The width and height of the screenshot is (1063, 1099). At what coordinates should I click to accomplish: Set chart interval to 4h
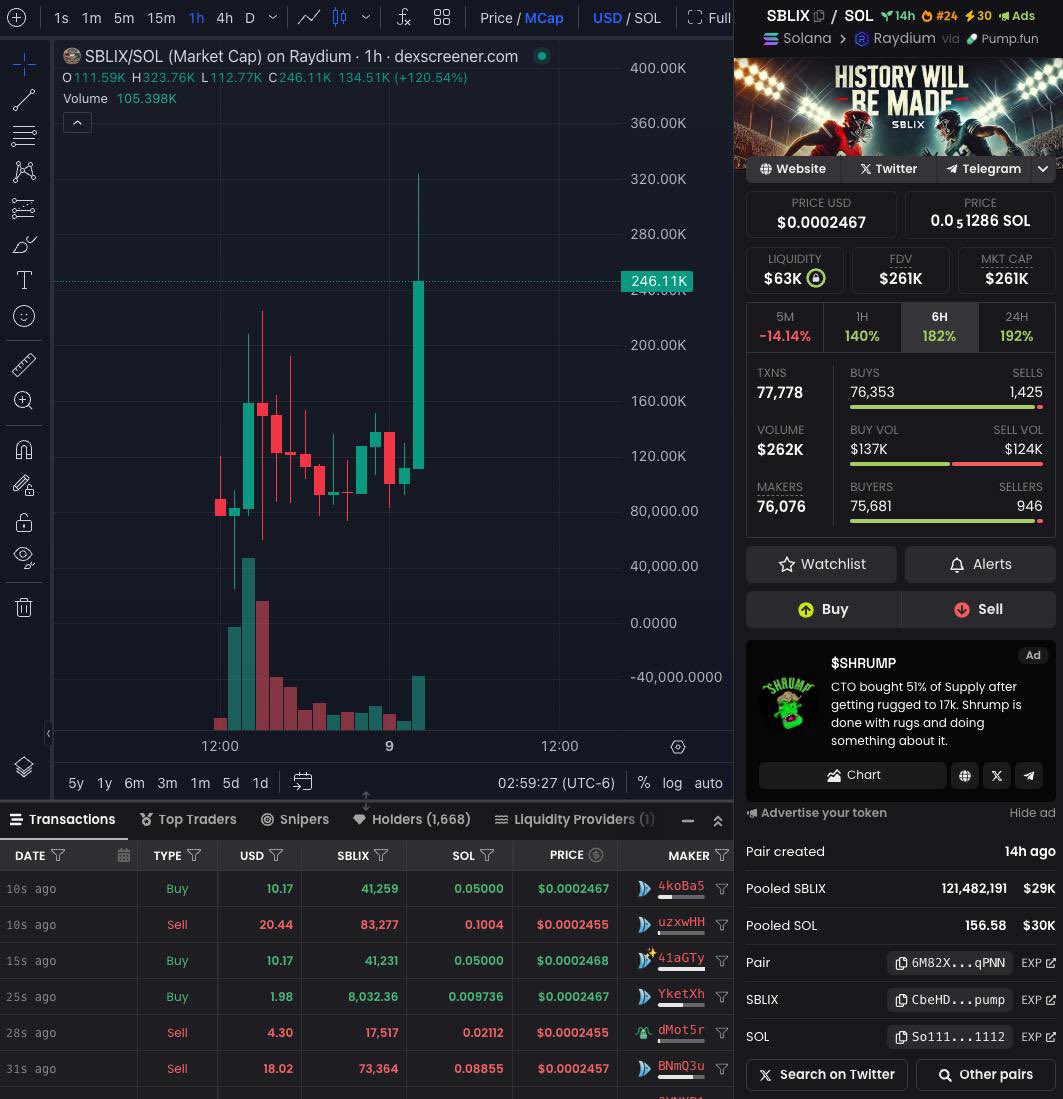coord(224,18)
